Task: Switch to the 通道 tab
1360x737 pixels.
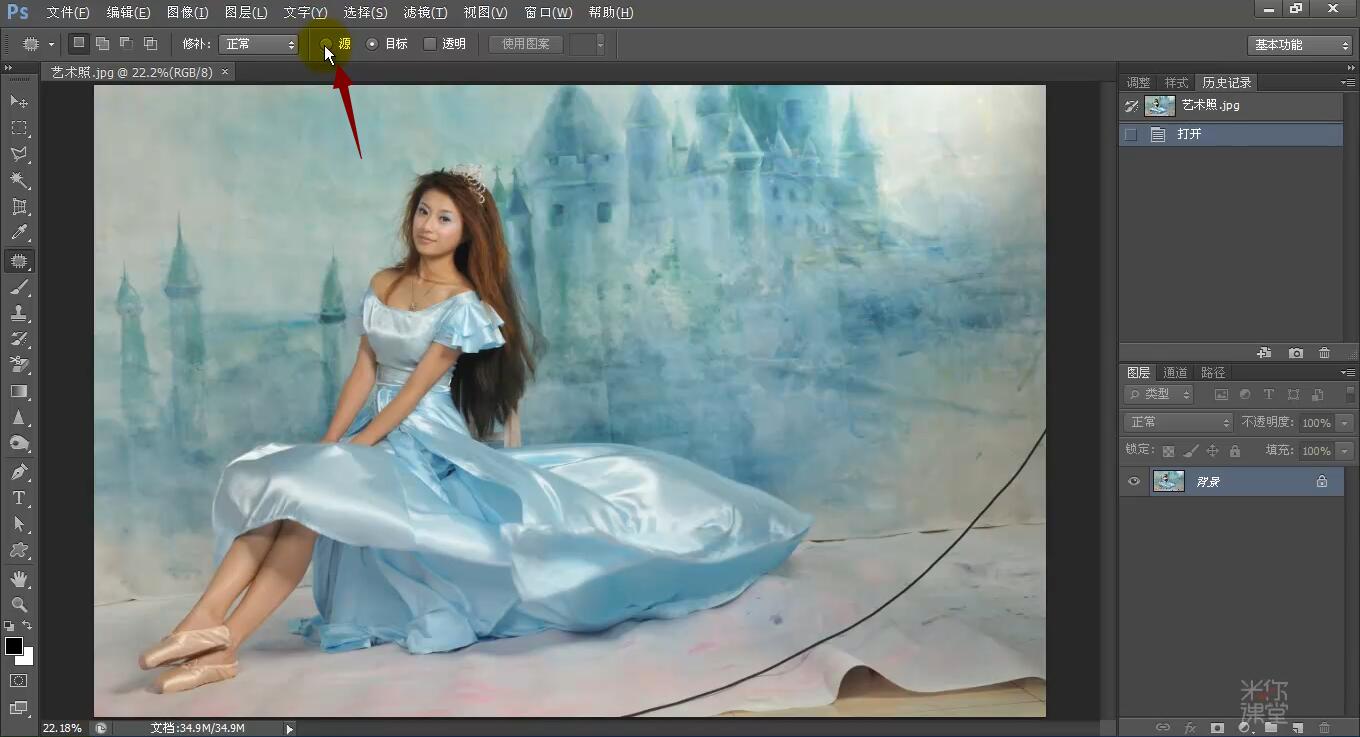Action: [1175, 372]
